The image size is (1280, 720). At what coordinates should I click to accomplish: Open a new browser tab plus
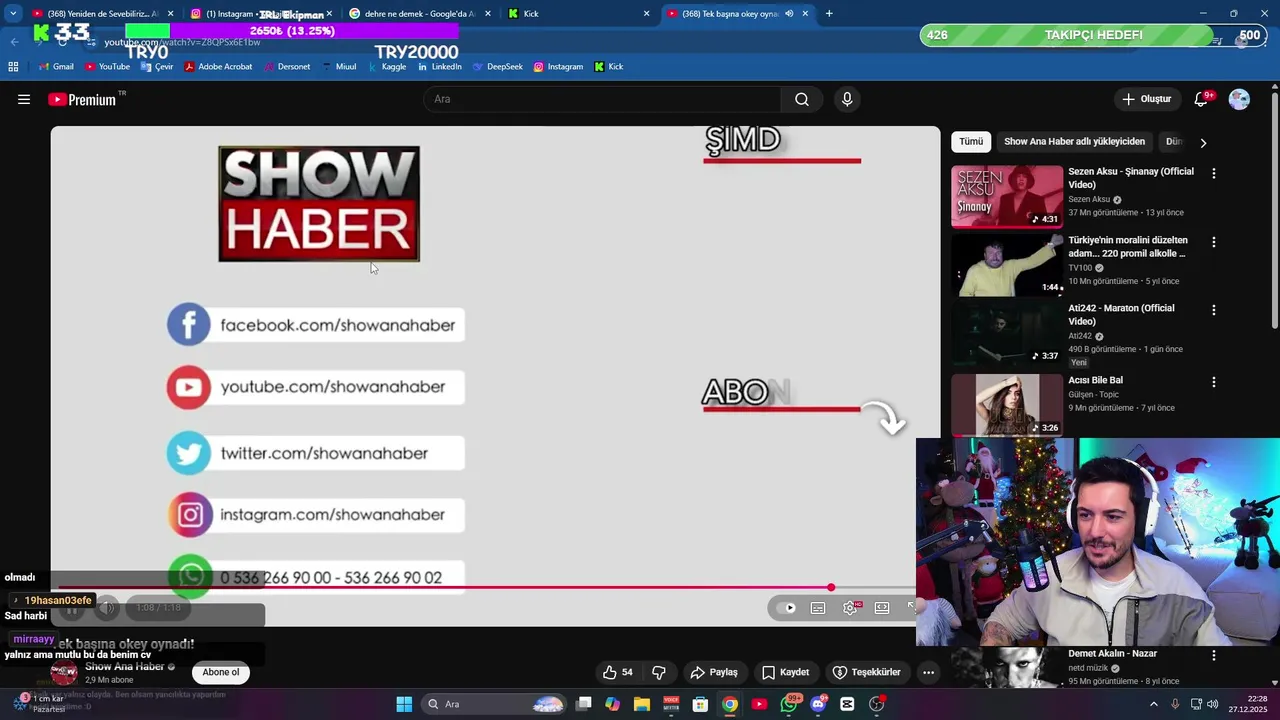[x=829, y=14]
